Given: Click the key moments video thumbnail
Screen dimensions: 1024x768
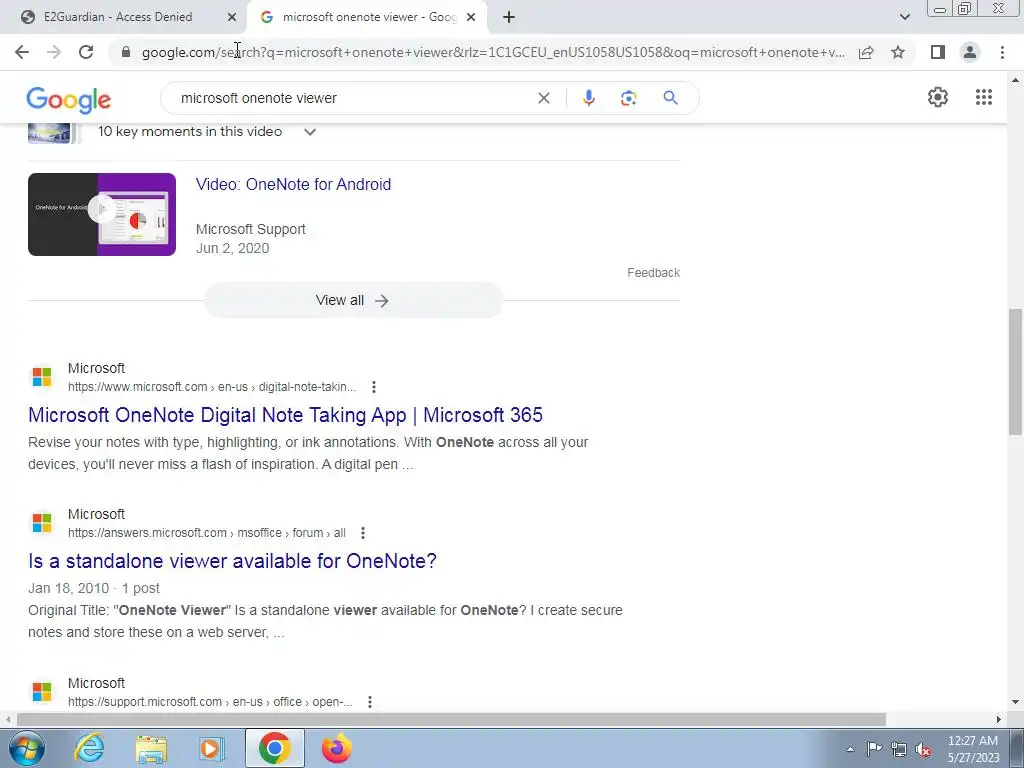Looking at the screenshot, I should (49, 133).
